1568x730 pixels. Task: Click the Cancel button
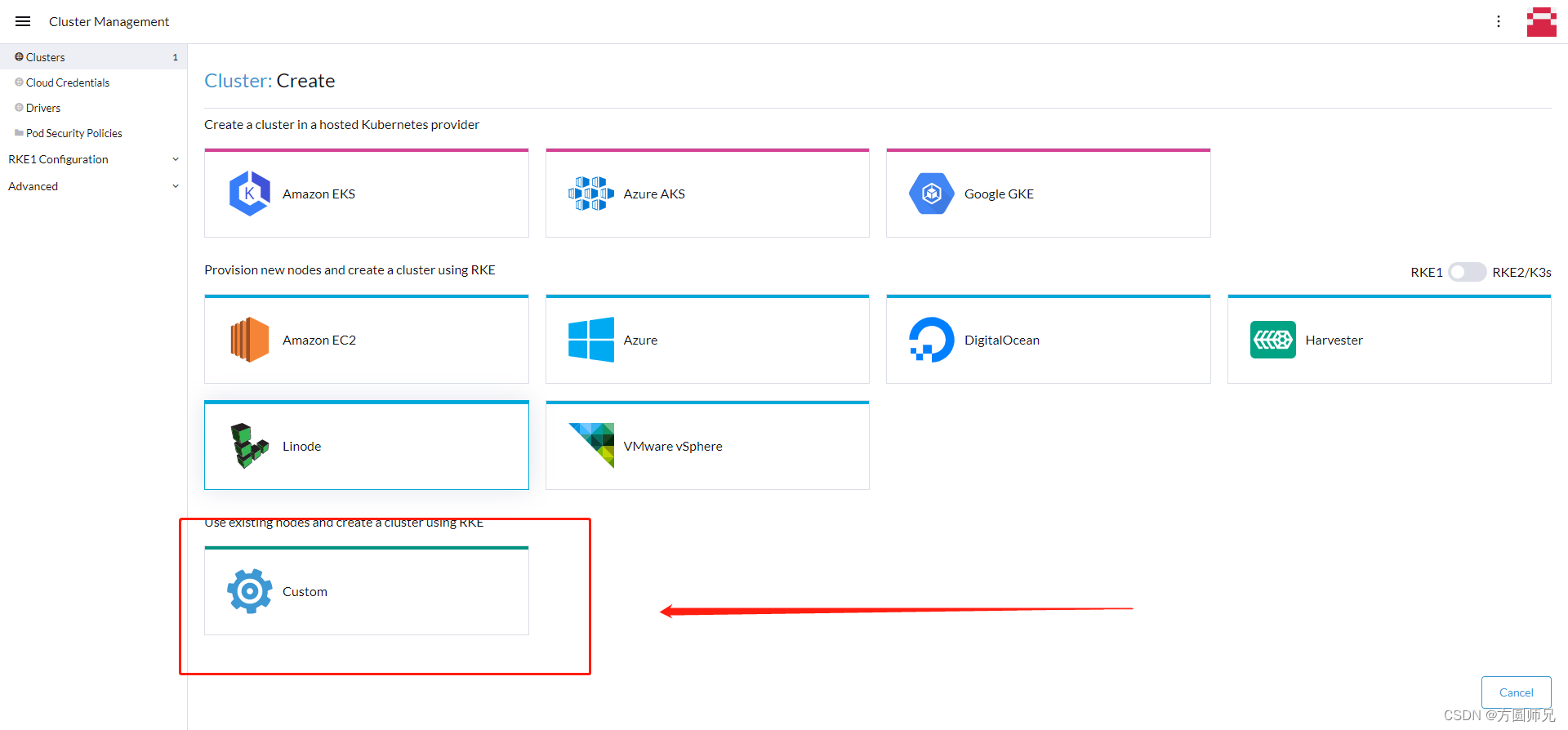(1516, 692)
